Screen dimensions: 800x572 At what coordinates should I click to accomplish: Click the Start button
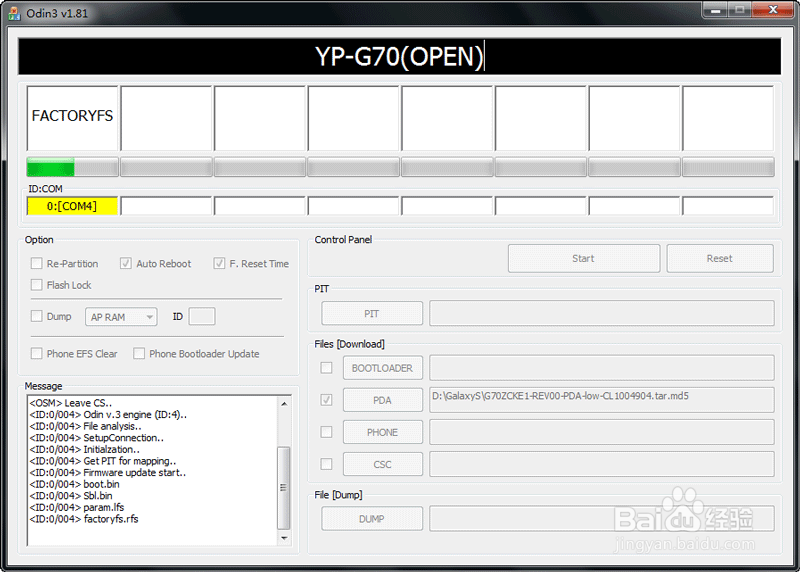click(584, 258)
